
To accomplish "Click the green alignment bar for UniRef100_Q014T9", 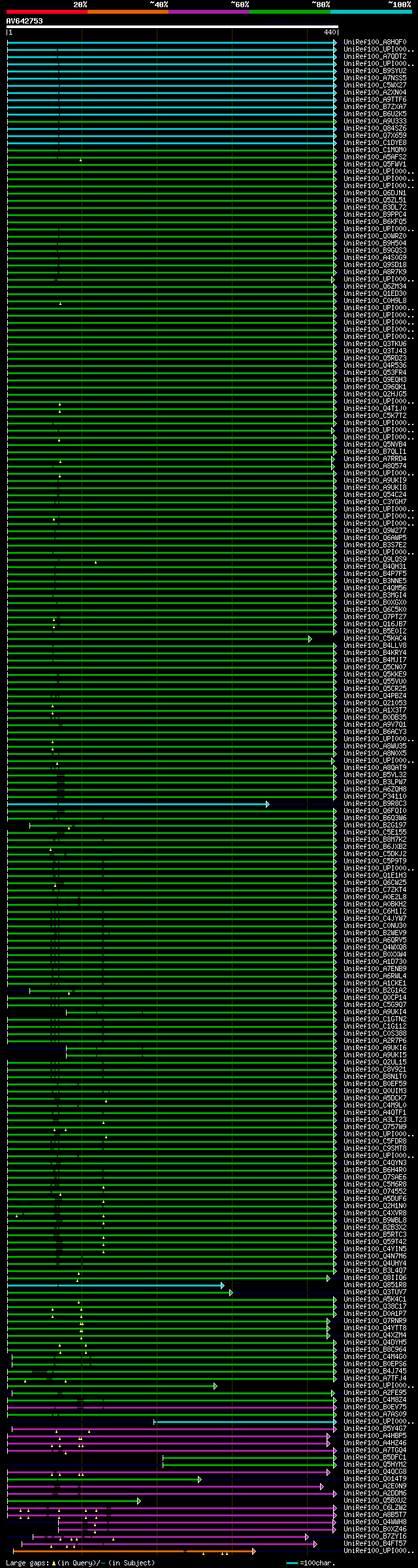I will click(x=103, y=1479).
